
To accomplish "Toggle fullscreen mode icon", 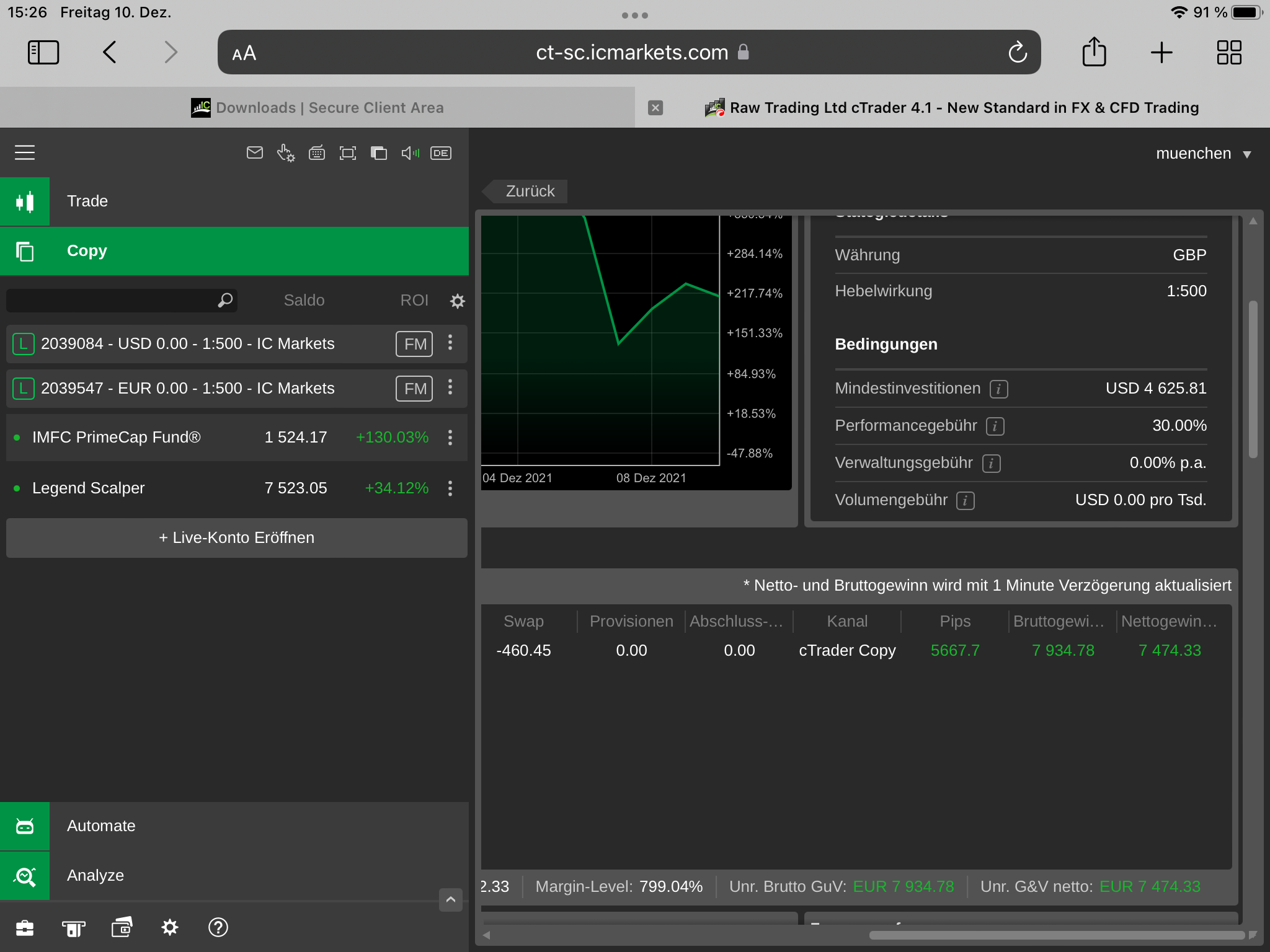I will (x=348, y=152).
